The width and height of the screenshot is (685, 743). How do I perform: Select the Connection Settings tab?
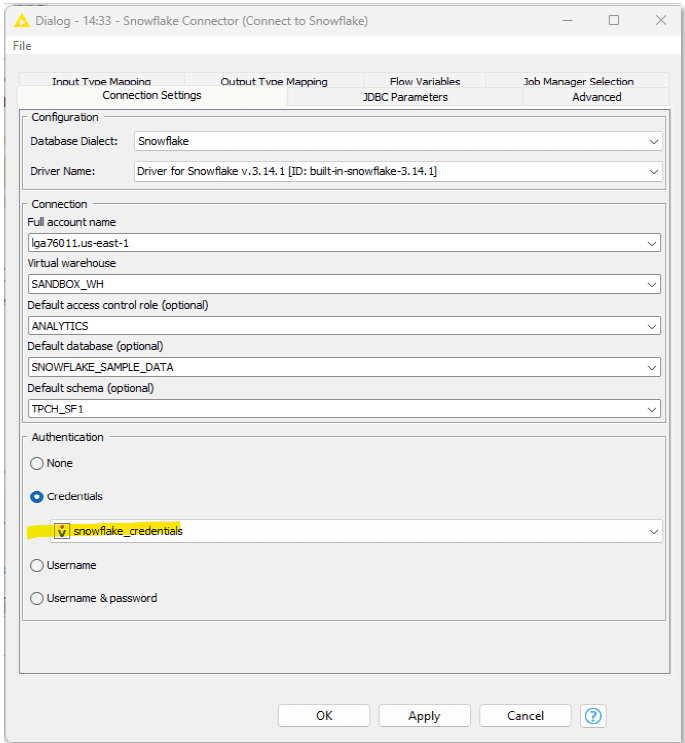tap(152, 96)
